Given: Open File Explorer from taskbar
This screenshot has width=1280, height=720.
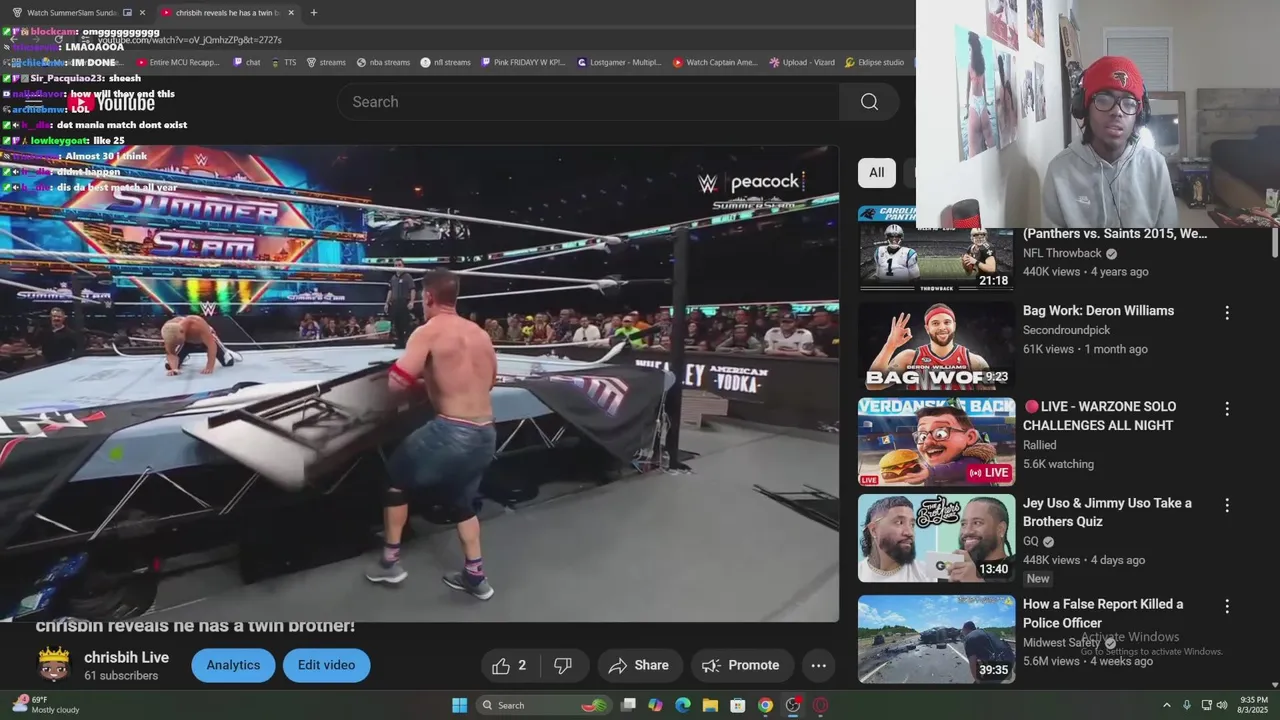Looking at the screenshot, I should (710, 705).
